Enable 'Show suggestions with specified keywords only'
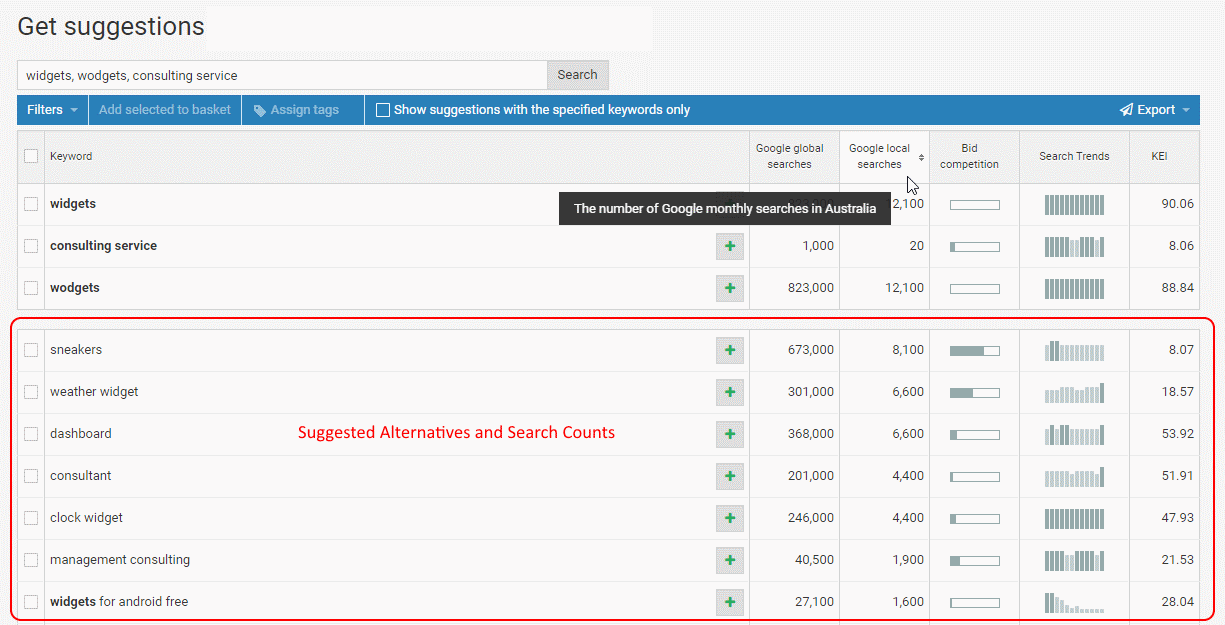Viewport: 1225px width, 625px height. pyautogui.click(x=383, y=110)
